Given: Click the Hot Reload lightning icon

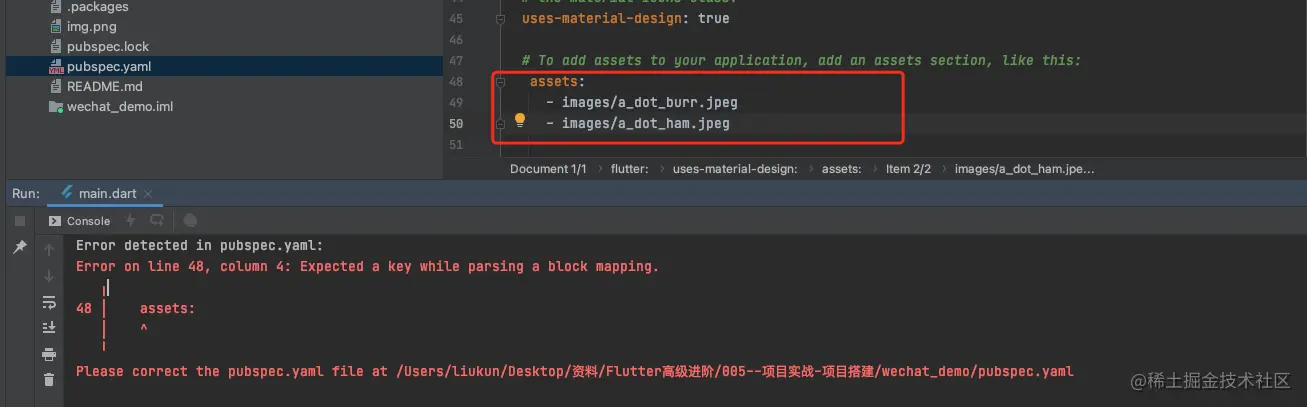Looking at the screenshot, I should pos(130,220).
